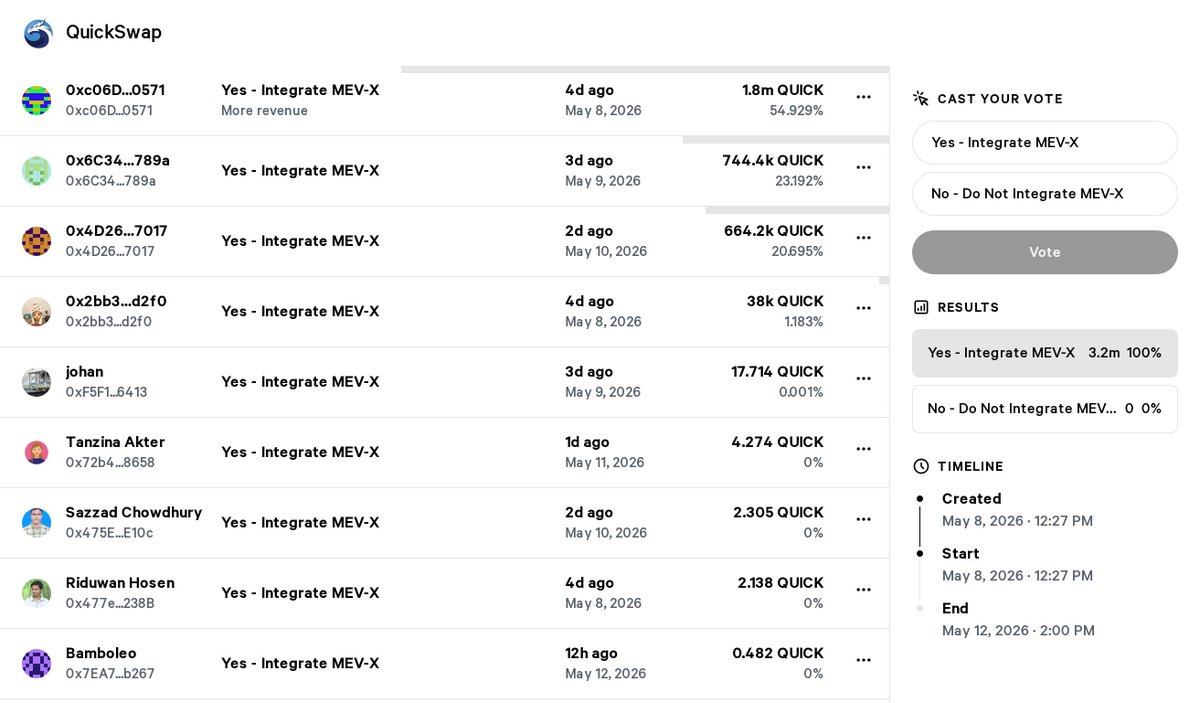Open the more options menu for 0xc06D...0571 vote
Screen dimensions: 1200x703
point(864,97)
